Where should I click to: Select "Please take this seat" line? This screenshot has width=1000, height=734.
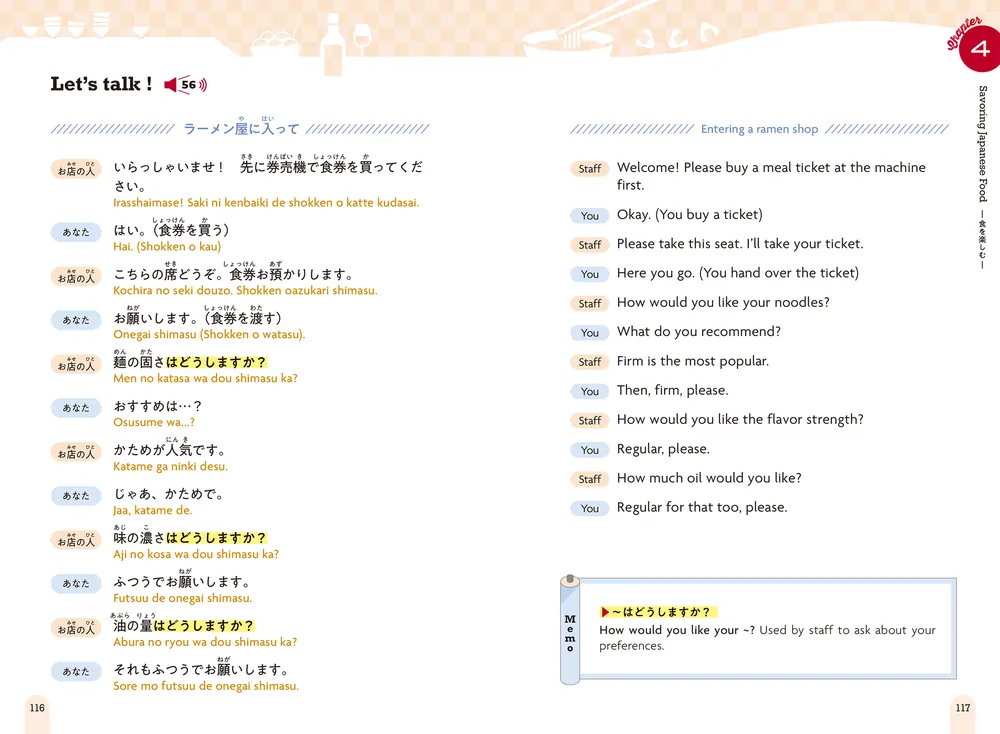[740, 244]
